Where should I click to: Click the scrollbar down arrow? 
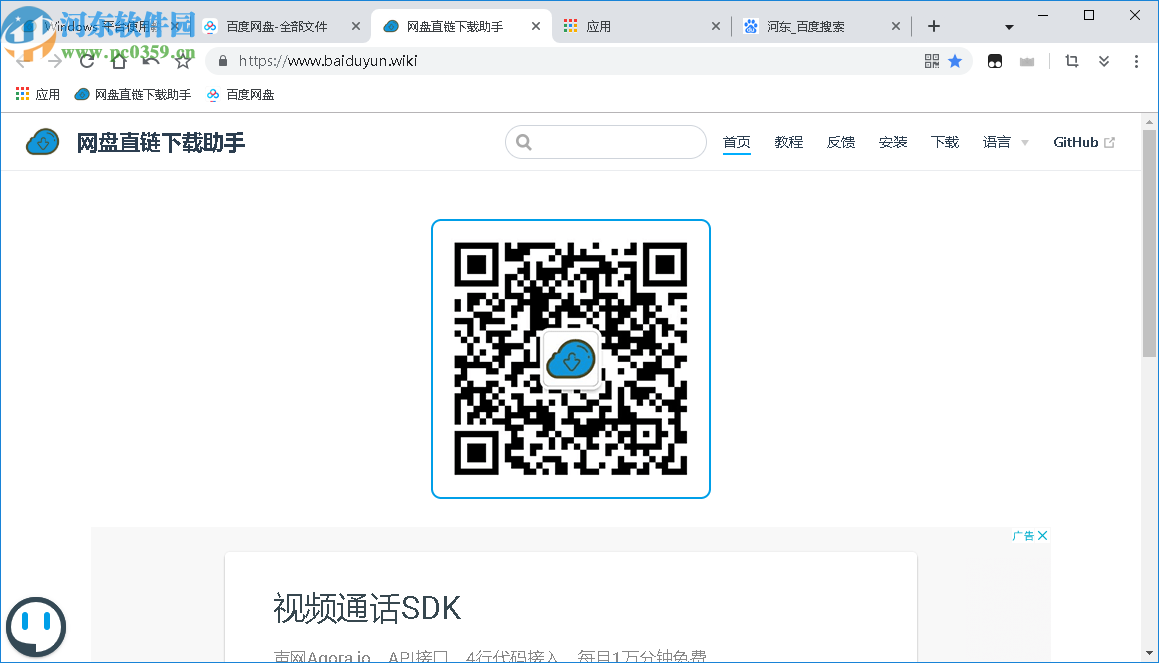point(1149,653)
